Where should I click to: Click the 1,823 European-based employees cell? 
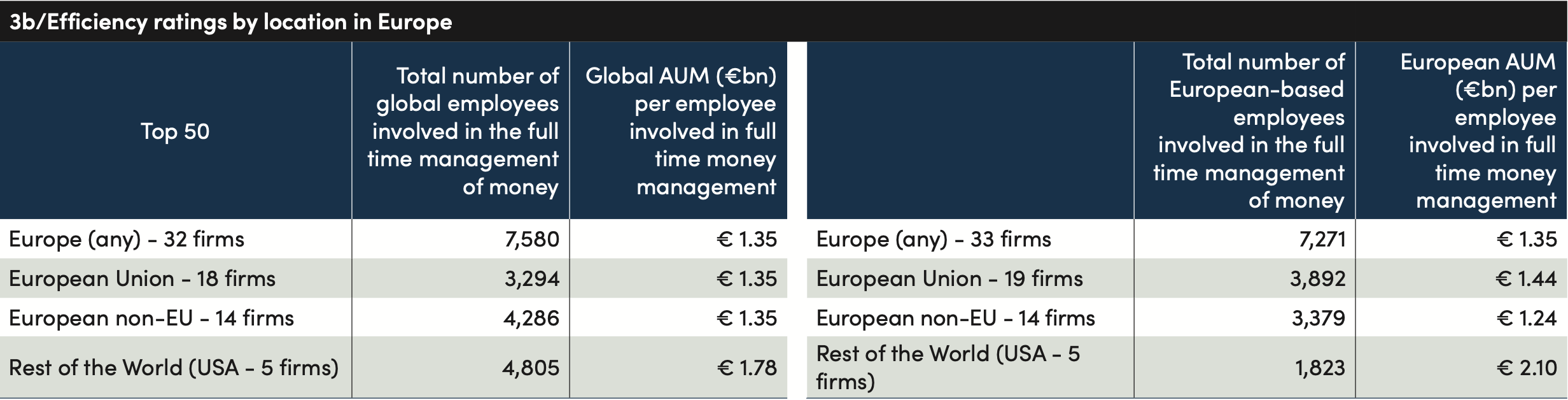[1320, 368]
